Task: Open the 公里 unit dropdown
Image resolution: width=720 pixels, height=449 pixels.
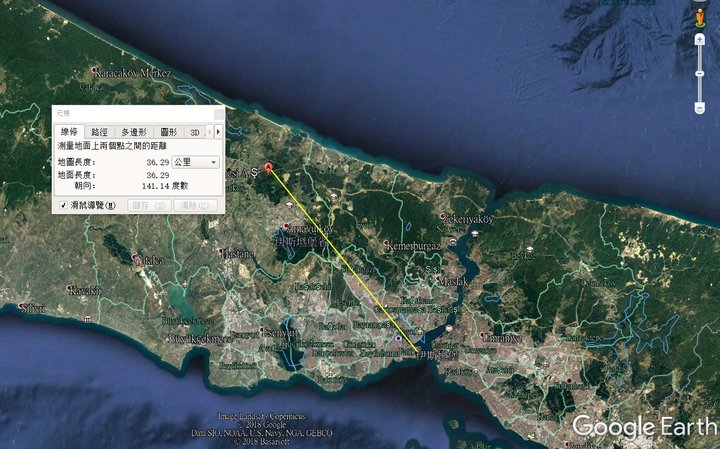Action: [x=196, y=161]
